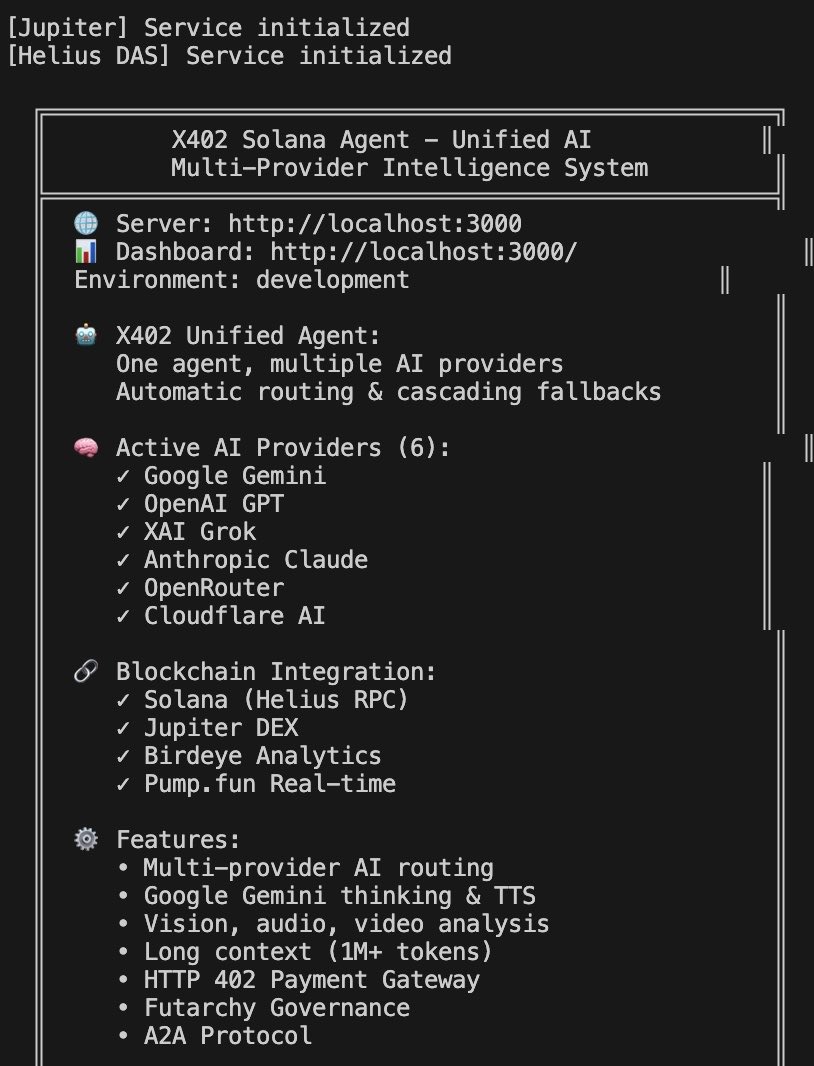Click the [Helius DAS] Service initialized log line
Viewport: 814px width, 1066px height.
coord(229,56)
